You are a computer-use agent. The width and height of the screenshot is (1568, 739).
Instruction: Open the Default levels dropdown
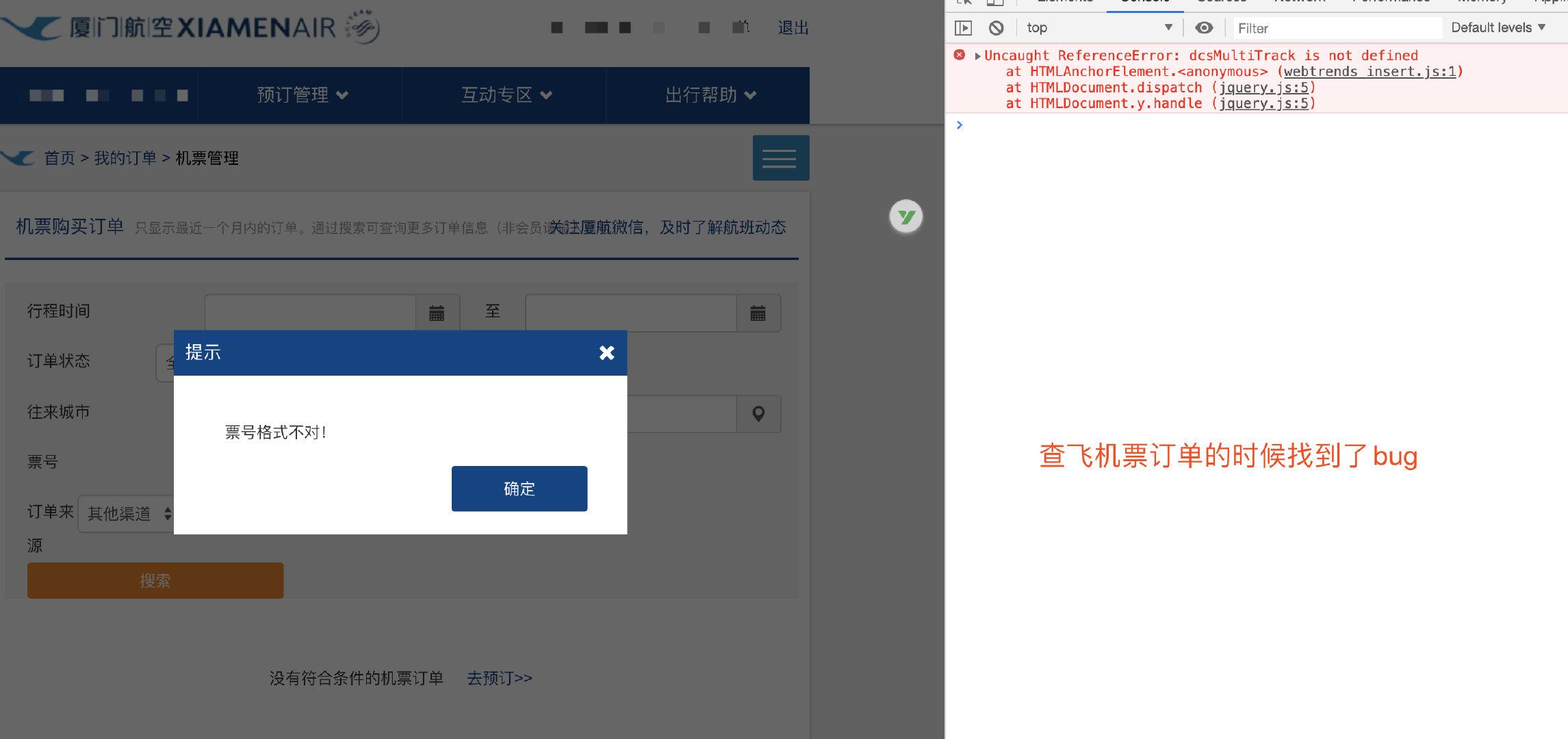click(1498, 28)
